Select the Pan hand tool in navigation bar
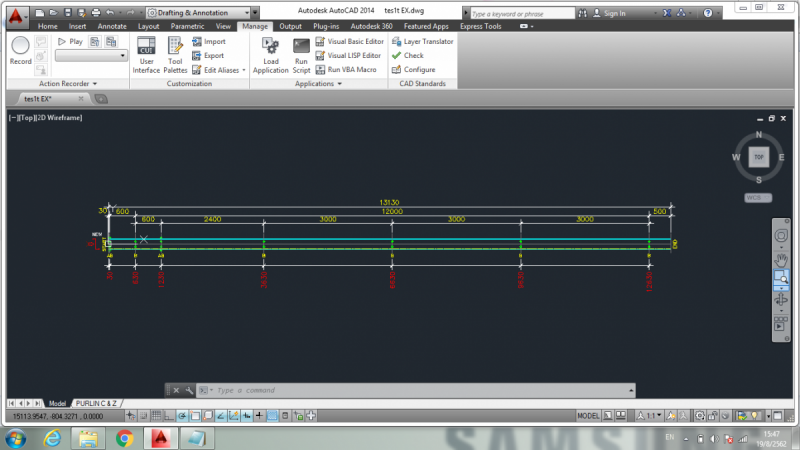Image resolution: width=800 pixels, height=450 pixels. [781, 260]
